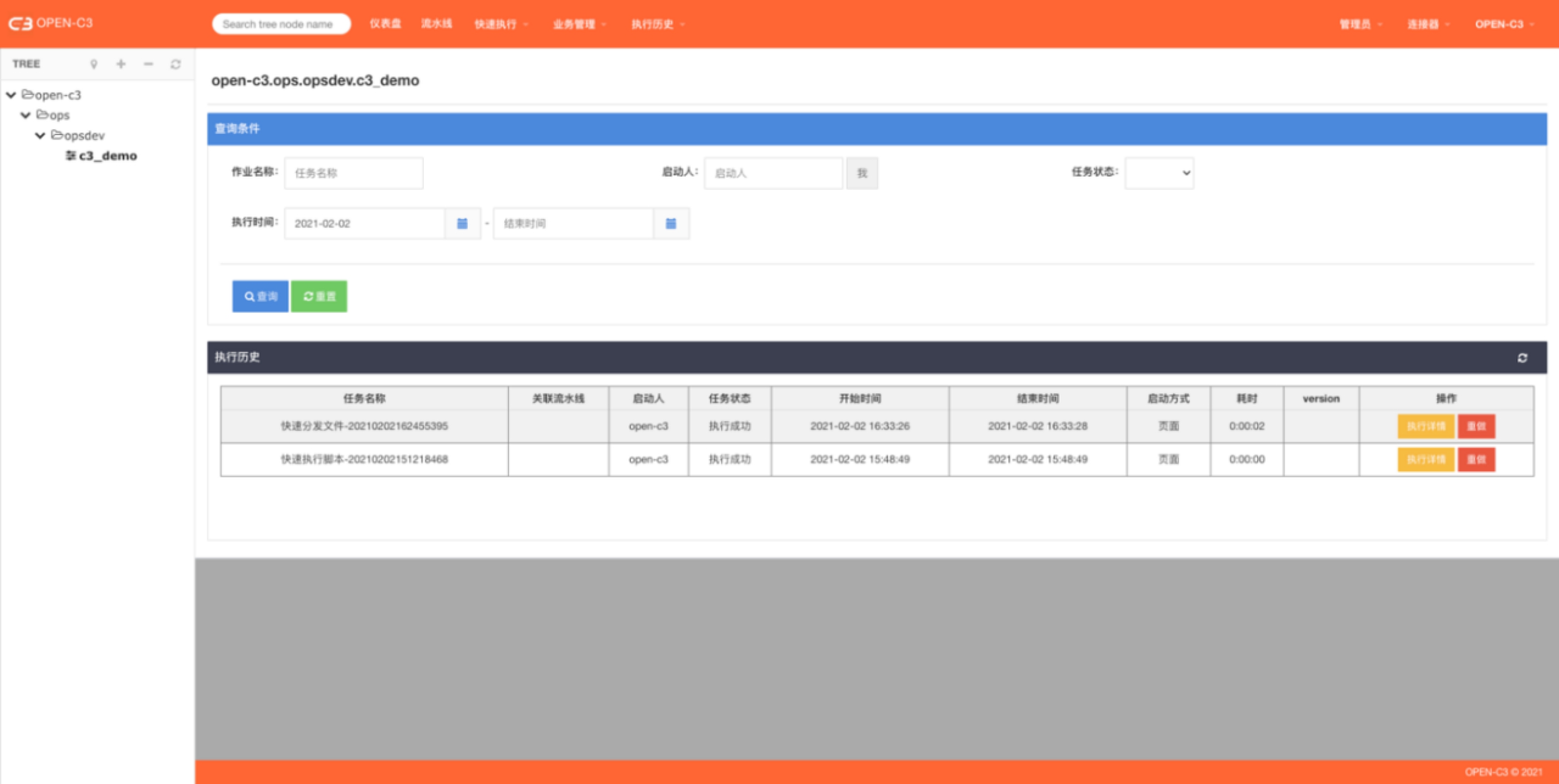Click the 作业名称 job name input field
The height and width of the screenshot is (784, 1559).
pyautogui.click(x=353, y=173)
